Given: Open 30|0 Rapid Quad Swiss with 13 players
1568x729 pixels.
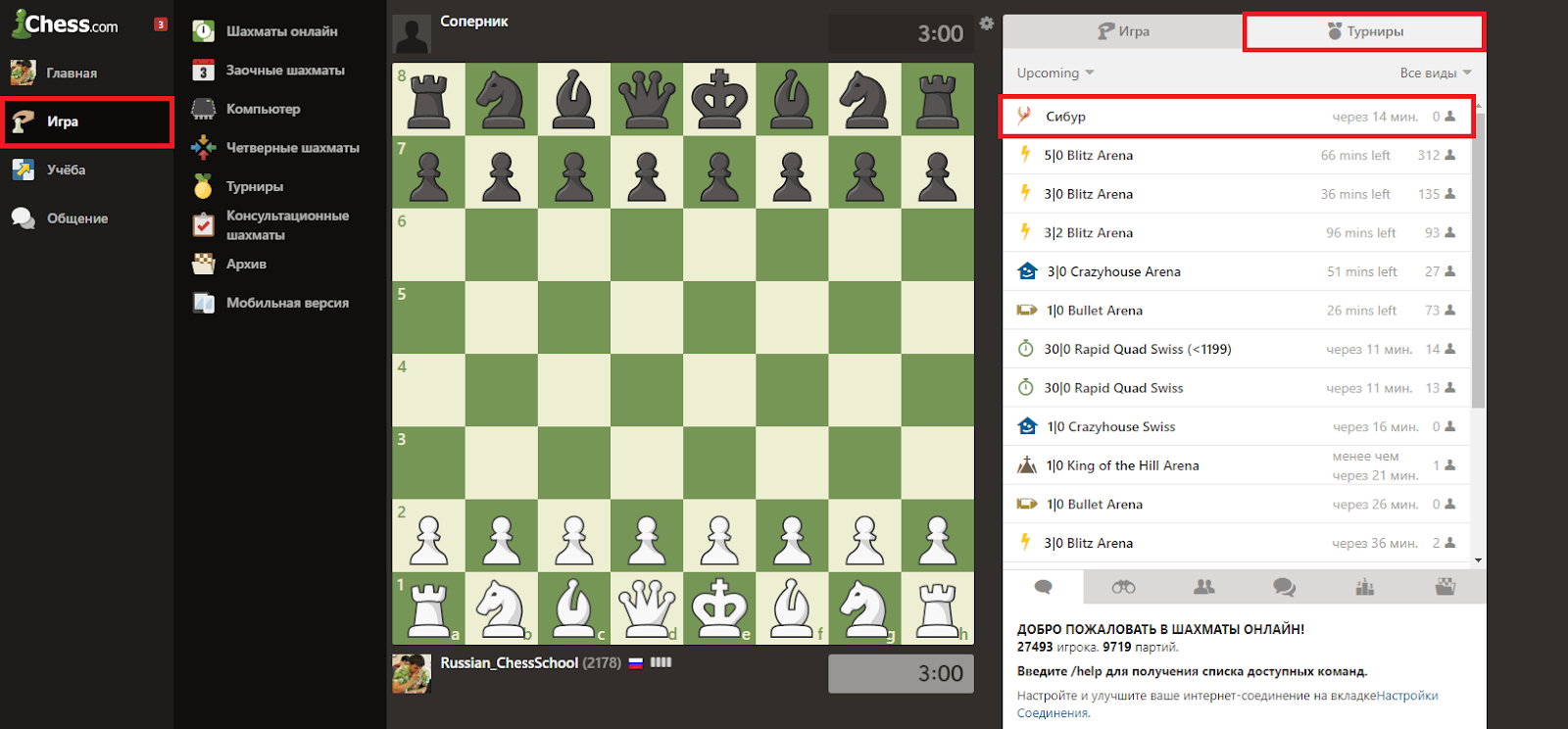Looking at the screenshot, I should click(x=1237, y=388).
